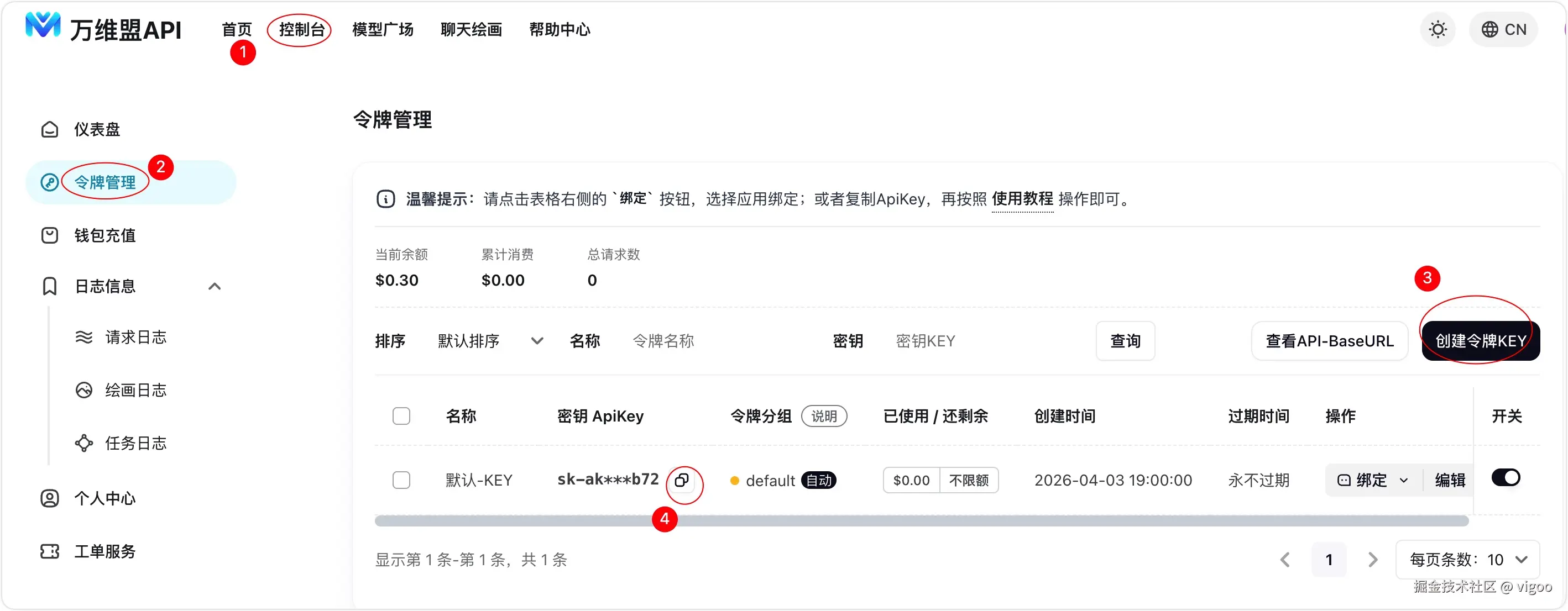Open 绘画日志 drawing logs
The height and width of the screenshot is (611, 1568).
click(135, 391)
